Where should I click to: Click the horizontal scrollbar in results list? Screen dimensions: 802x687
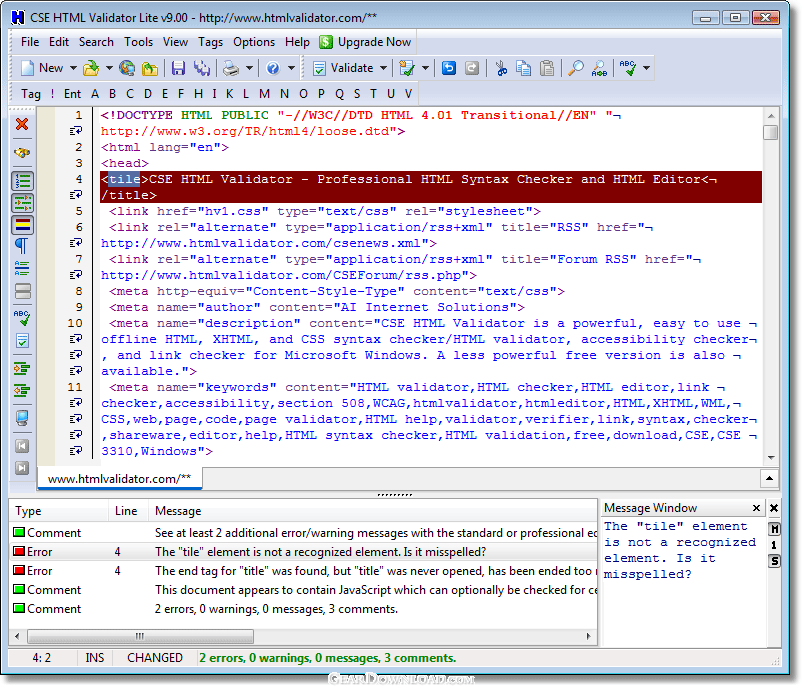[x=141, y=636]
